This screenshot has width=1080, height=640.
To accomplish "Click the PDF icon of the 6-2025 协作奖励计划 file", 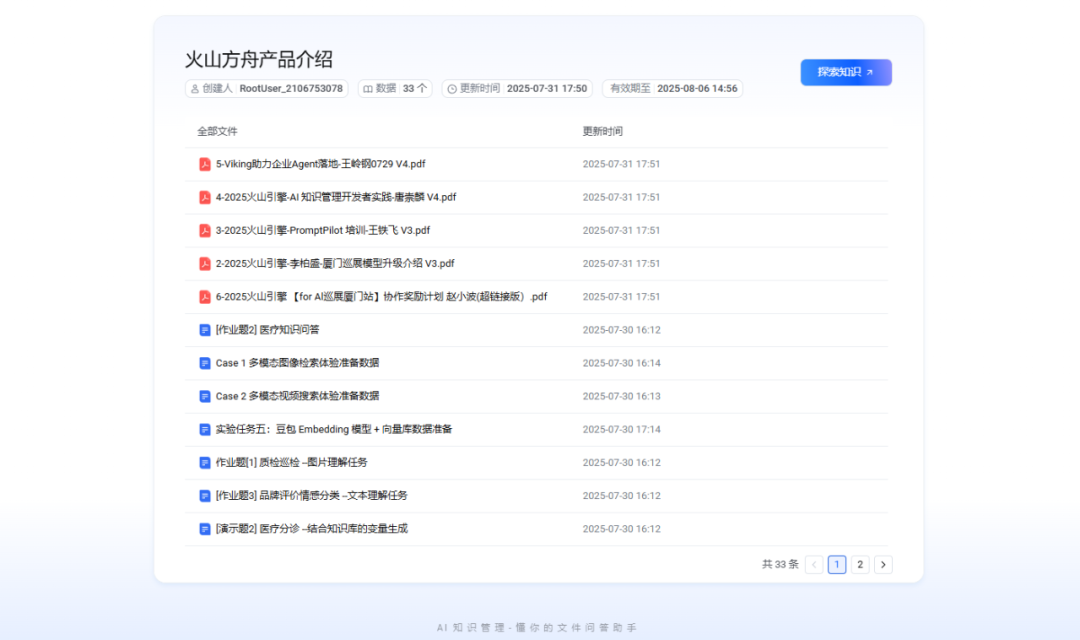I will [205, 297].
